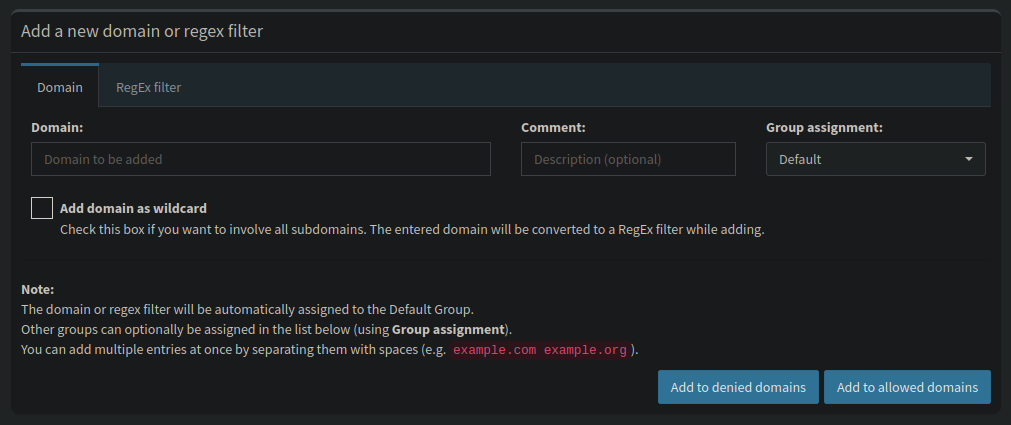Add entry to denied domains

tap(738, 387)
